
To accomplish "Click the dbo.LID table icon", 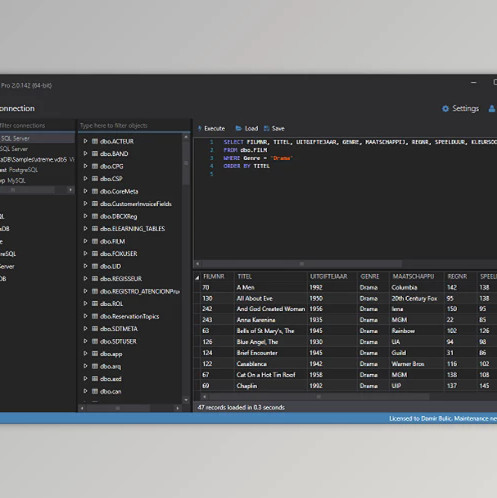I will pyautogui.click(x=95, y=266).
